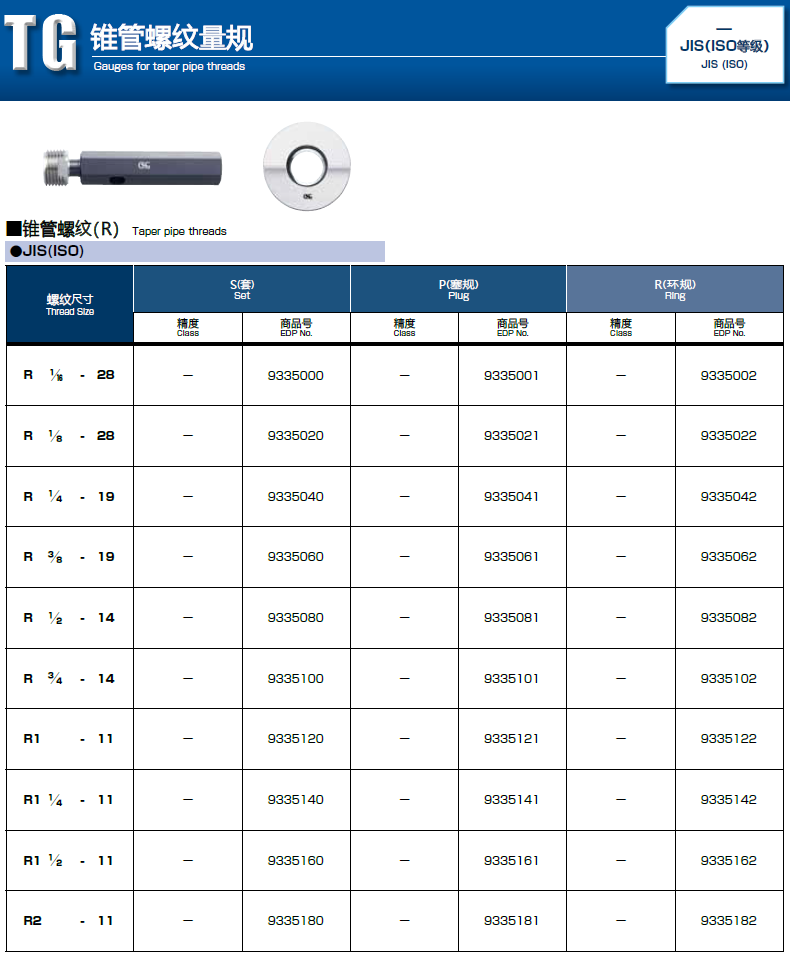
Task: Click the TG logo lettering
Action: tap(41, 43)
